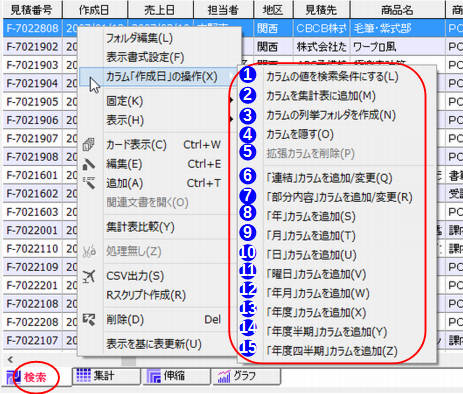
Task: Choose 「連結」カラムを追加/変更(Q)
Action: click(337, 178)
